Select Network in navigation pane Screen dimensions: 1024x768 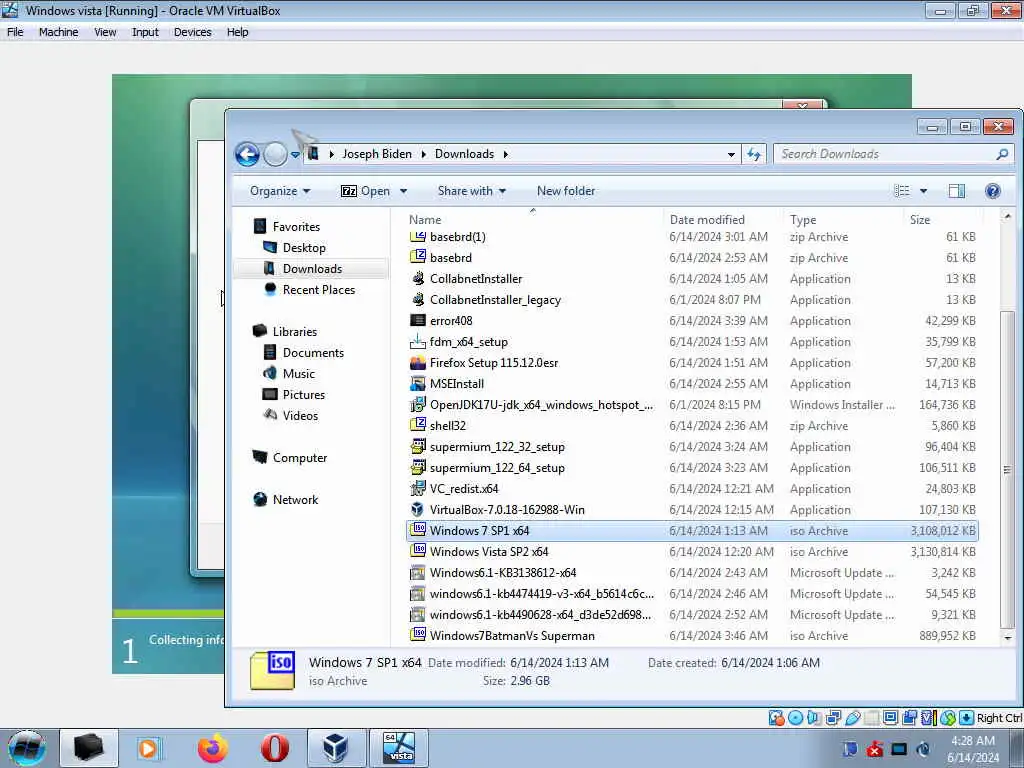[x=295, y=500]
